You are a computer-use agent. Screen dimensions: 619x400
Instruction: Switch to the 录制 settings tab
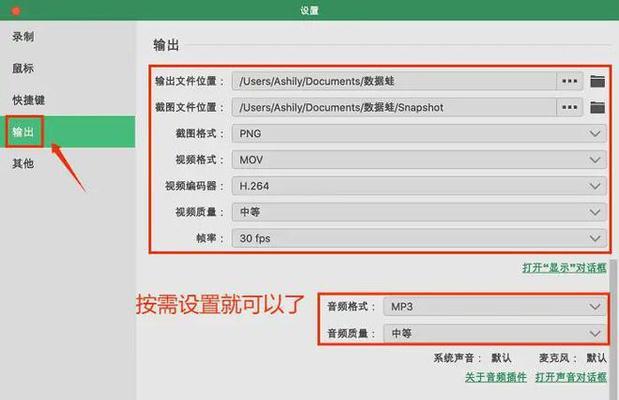coord(68,37)
